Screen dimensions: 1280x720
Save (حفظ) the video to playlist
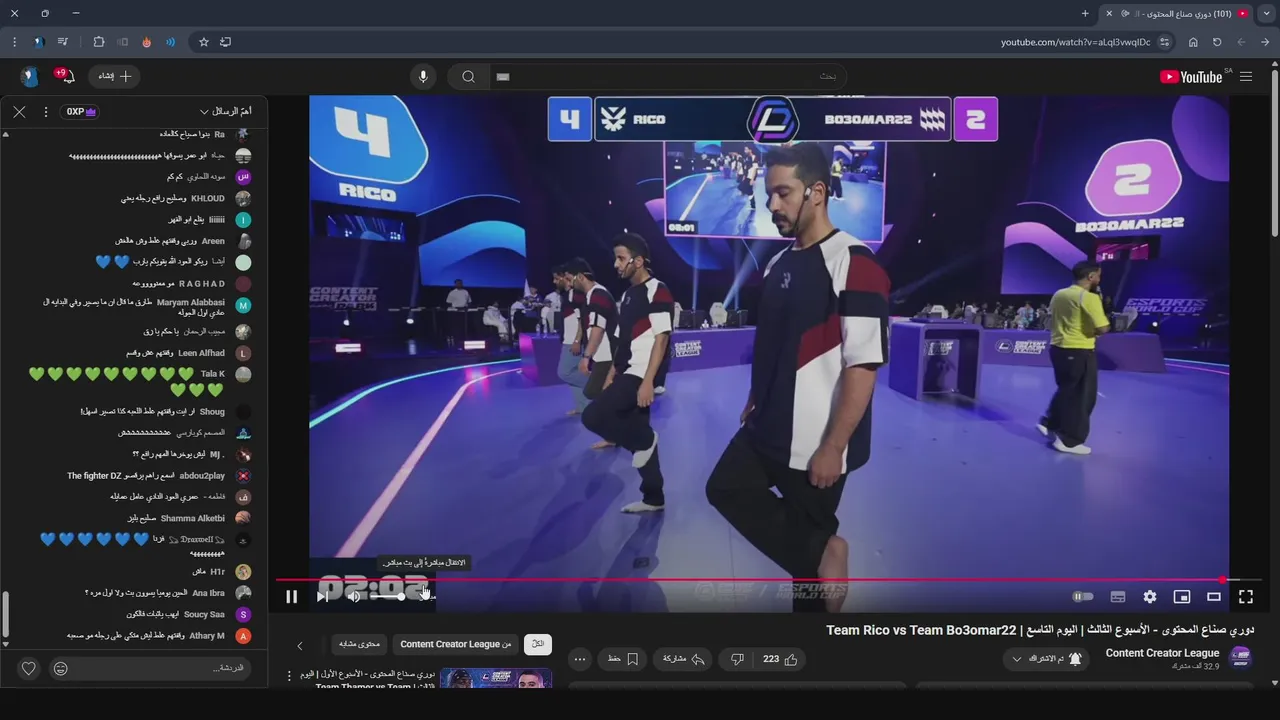[622, 659]
